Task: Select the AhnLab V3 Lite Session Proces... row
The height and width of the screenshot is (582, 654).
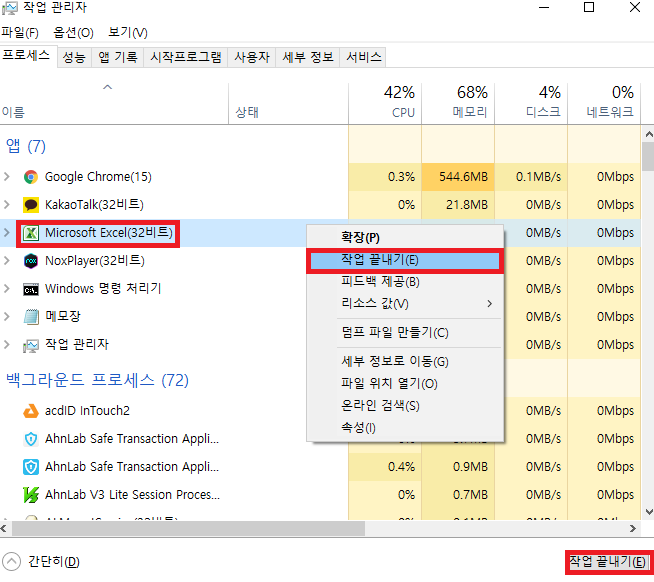Action: pos(320,495)
